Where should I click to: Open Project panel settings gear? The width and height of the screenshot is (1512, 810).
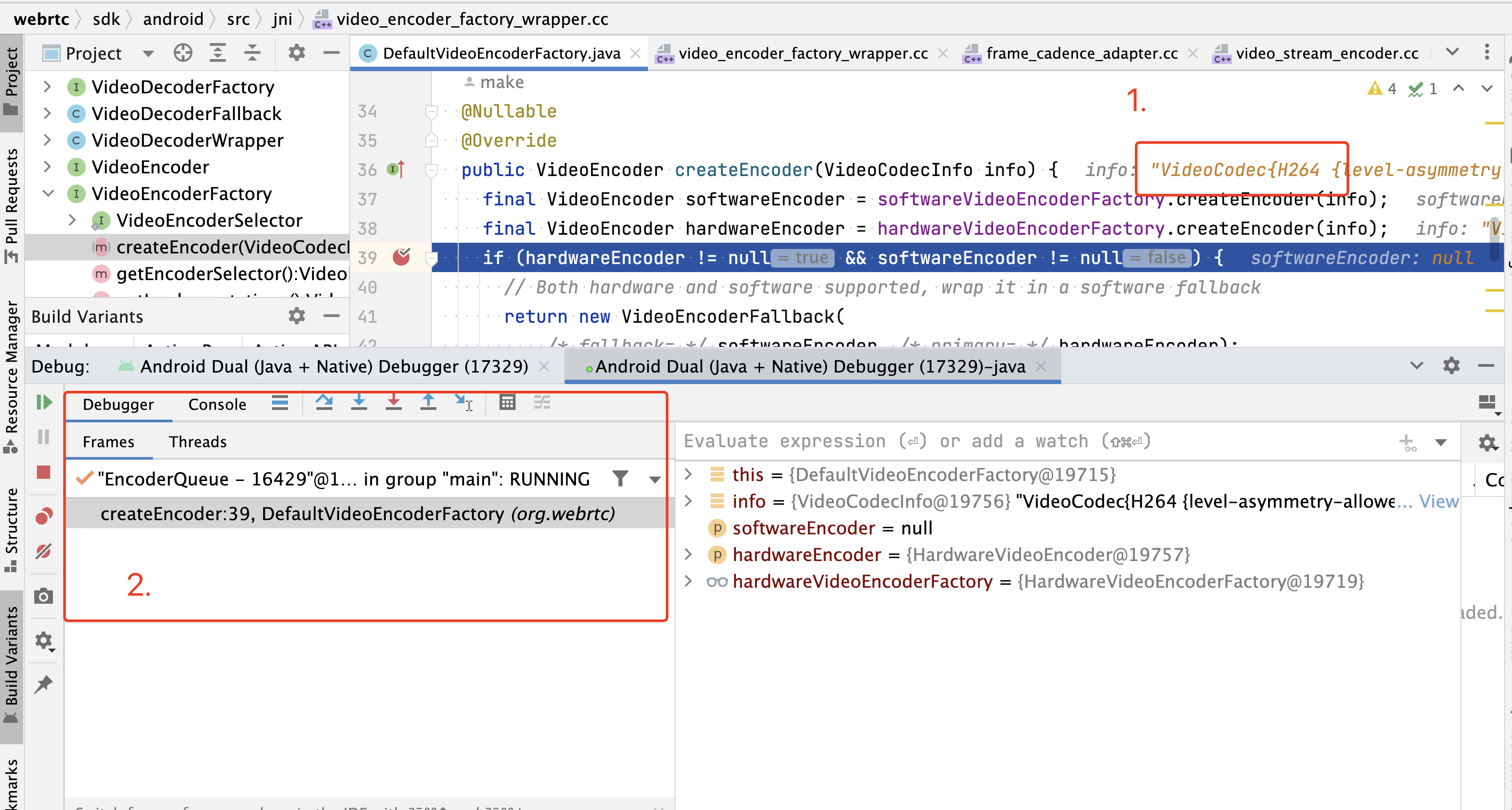click(x=296, y=53)
